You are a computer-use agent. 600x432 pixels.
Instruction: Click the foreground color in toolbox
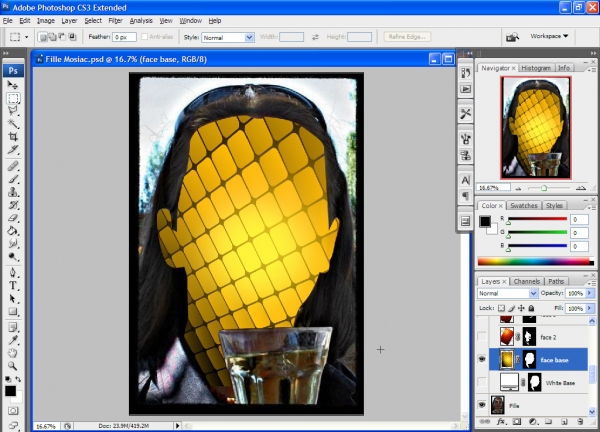pyautogui.click(x=10, y=391)
